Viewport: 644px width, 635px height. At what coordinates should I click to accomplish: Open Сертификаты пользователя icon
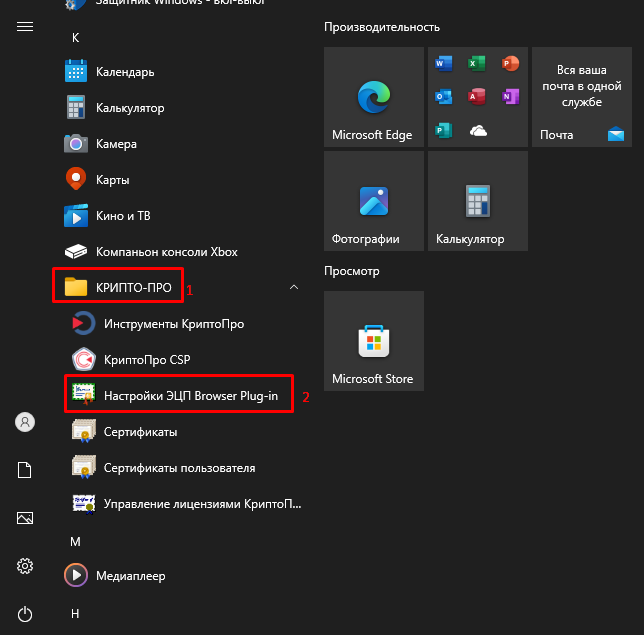click(84, 467)
